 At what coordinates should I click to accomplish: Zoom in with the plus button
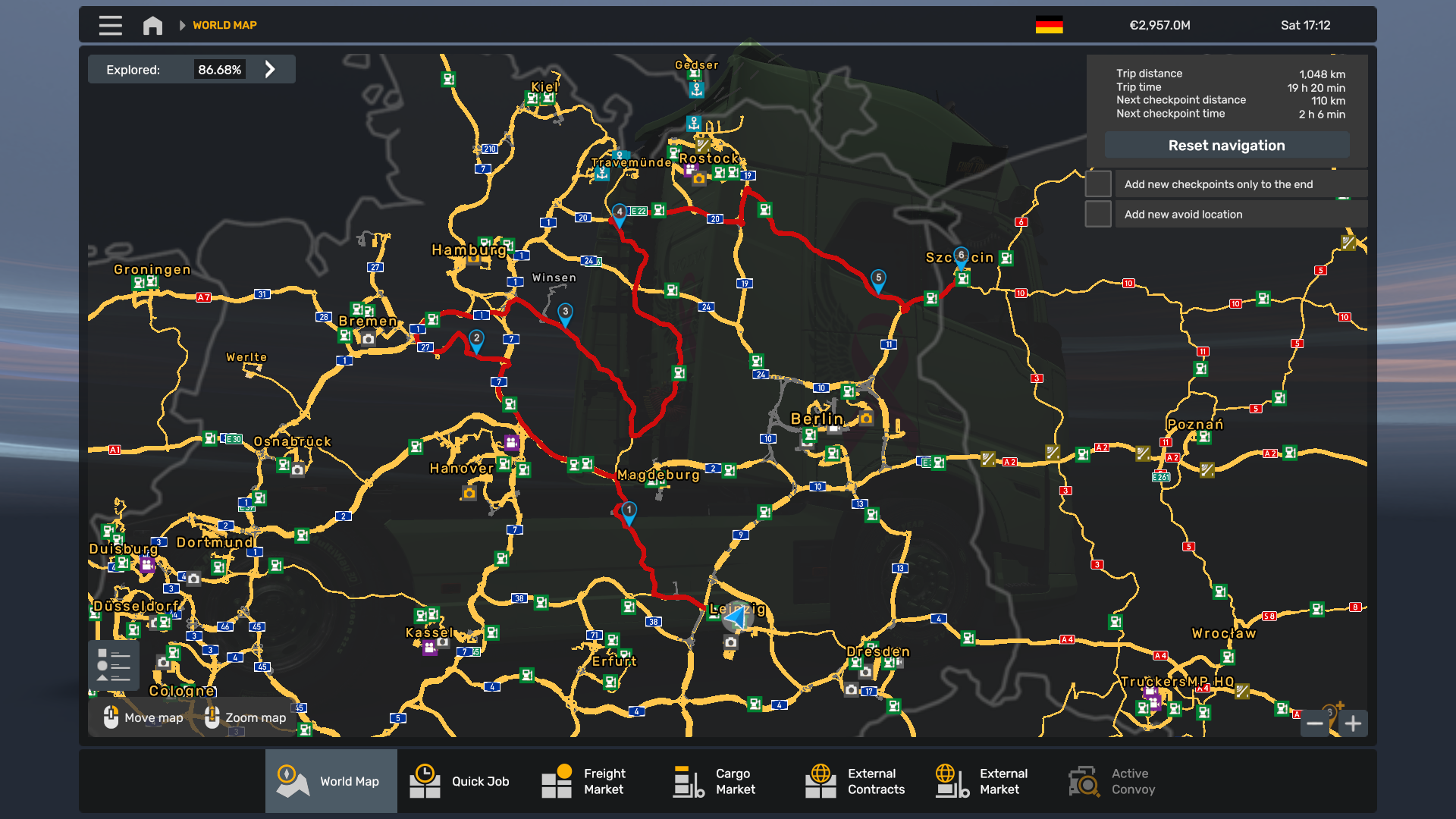[x=1354, y=723]
